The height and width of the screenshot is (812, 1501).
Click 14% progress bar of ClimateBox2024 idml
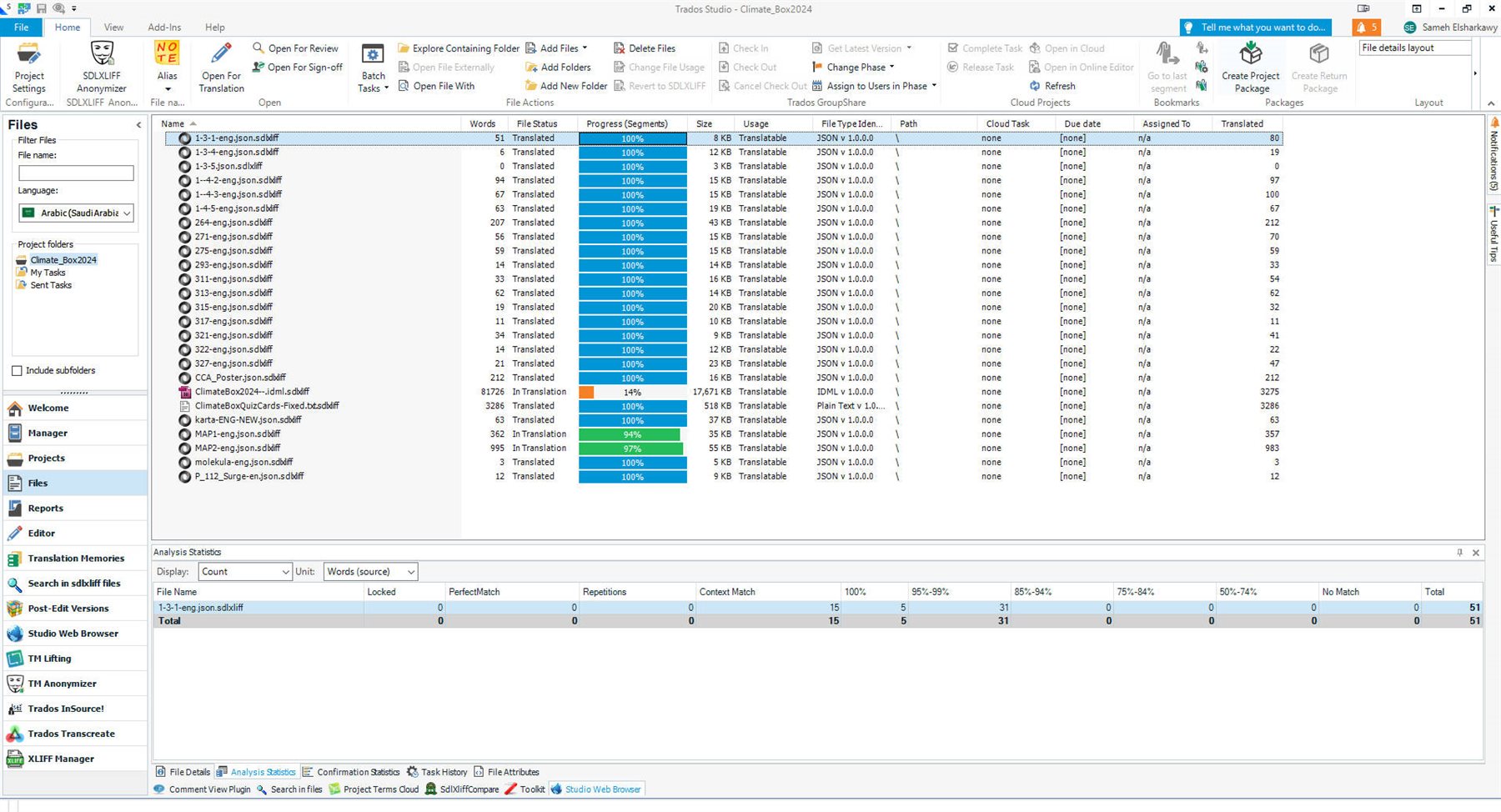click(x=632, y=393)
